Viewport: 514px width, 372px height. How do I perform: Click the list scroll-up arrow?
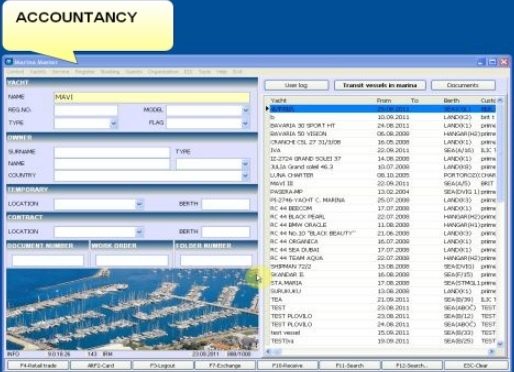500,100
